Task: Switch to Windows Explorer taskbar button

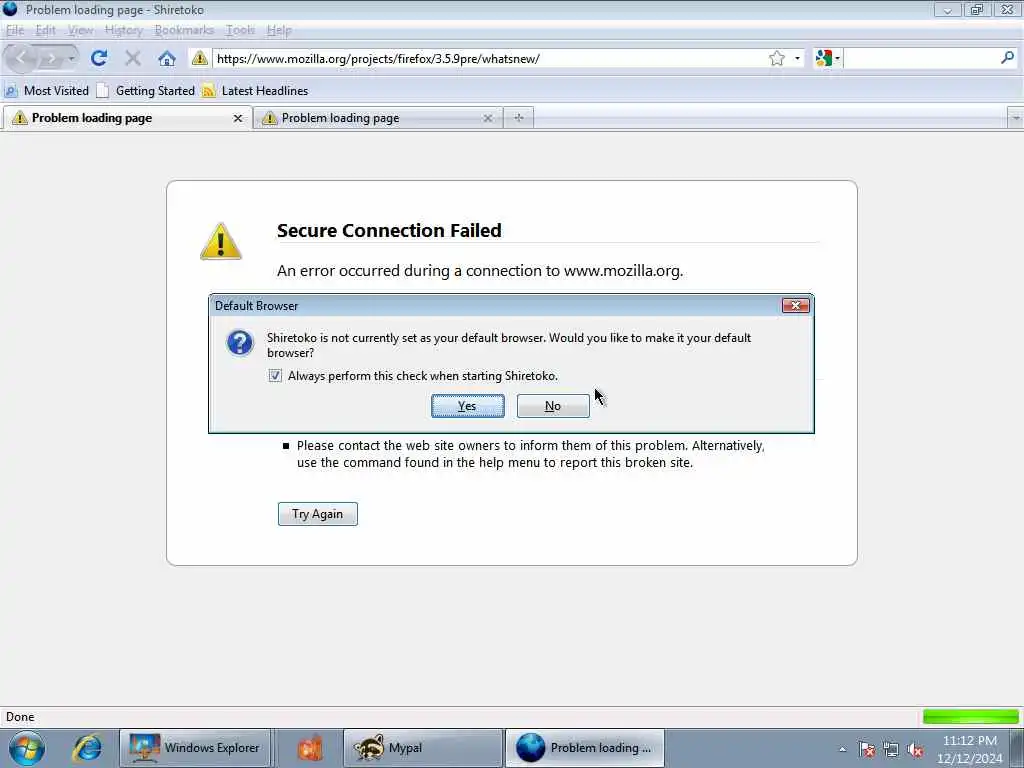Action: [195, 748]
